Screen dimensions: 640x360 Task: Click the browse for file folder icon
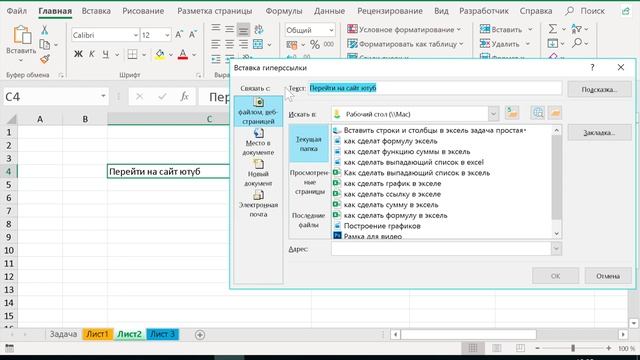[555, 113]
